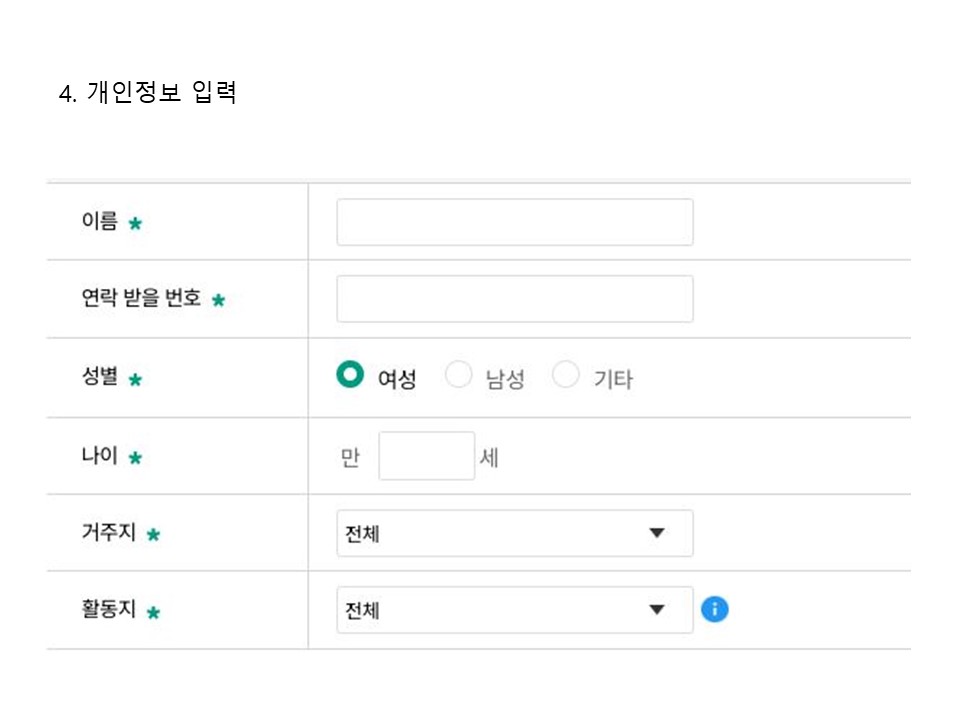Click the 나이 age input box
Image resolution: width=960 pixels, height=720 pixels.
coord(426,456)
